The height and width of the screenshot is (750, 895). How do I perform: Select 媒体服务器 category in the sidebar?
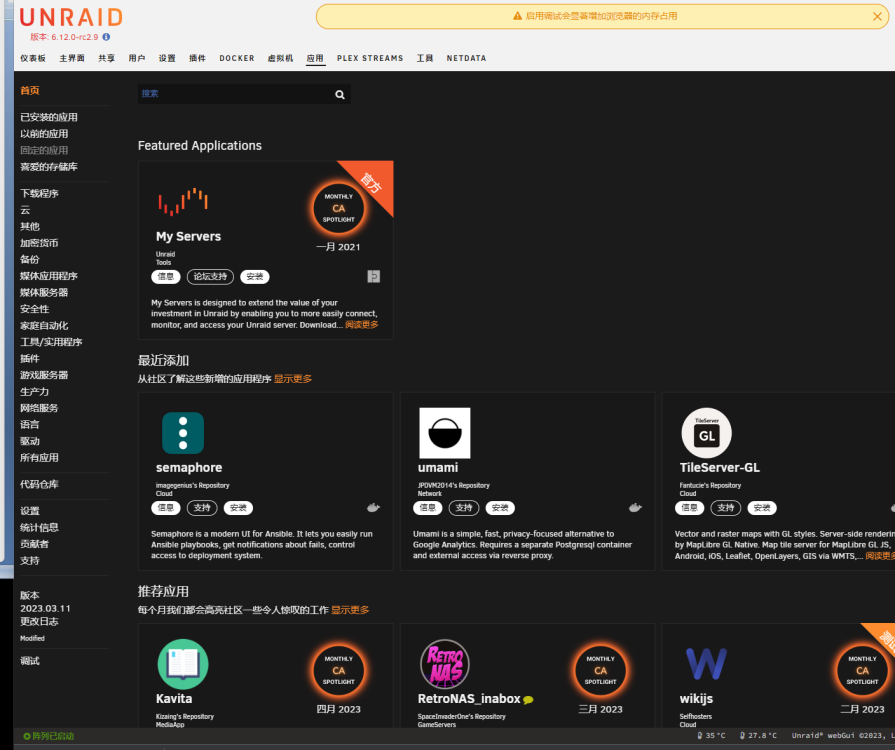pos(44,293)
